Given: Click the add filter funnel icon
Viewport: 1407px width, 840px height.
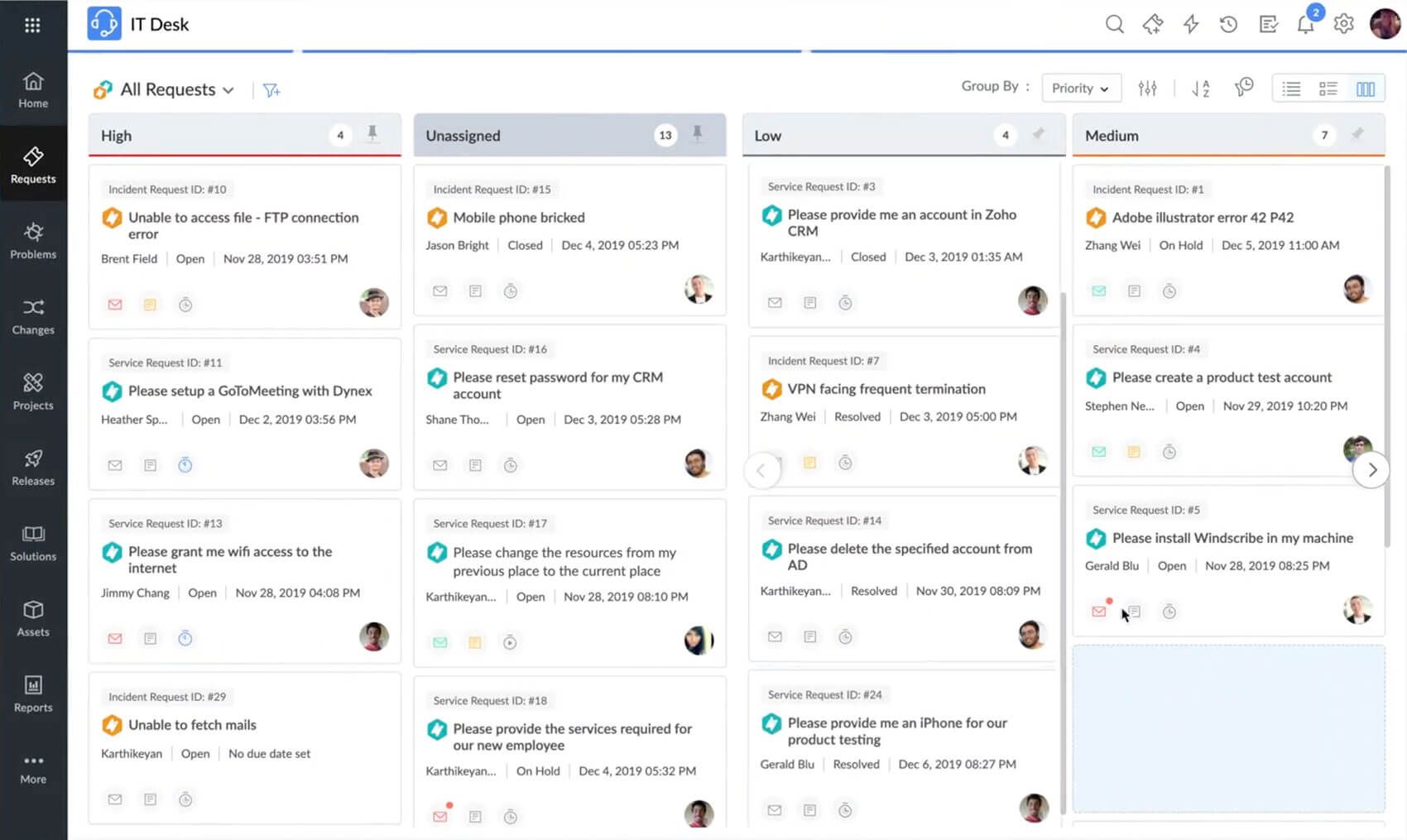Looking at the screenshot, I should click(x=271, y=90).
